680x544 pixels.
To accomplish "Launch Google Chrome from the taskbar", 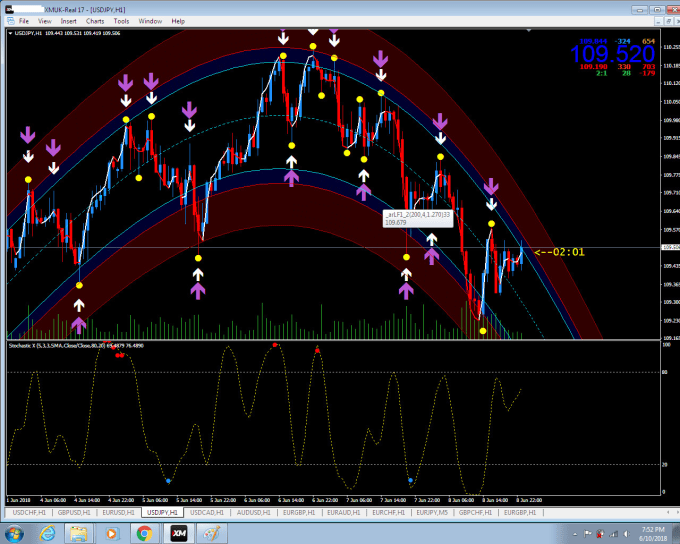I will (x=144, y=533).
